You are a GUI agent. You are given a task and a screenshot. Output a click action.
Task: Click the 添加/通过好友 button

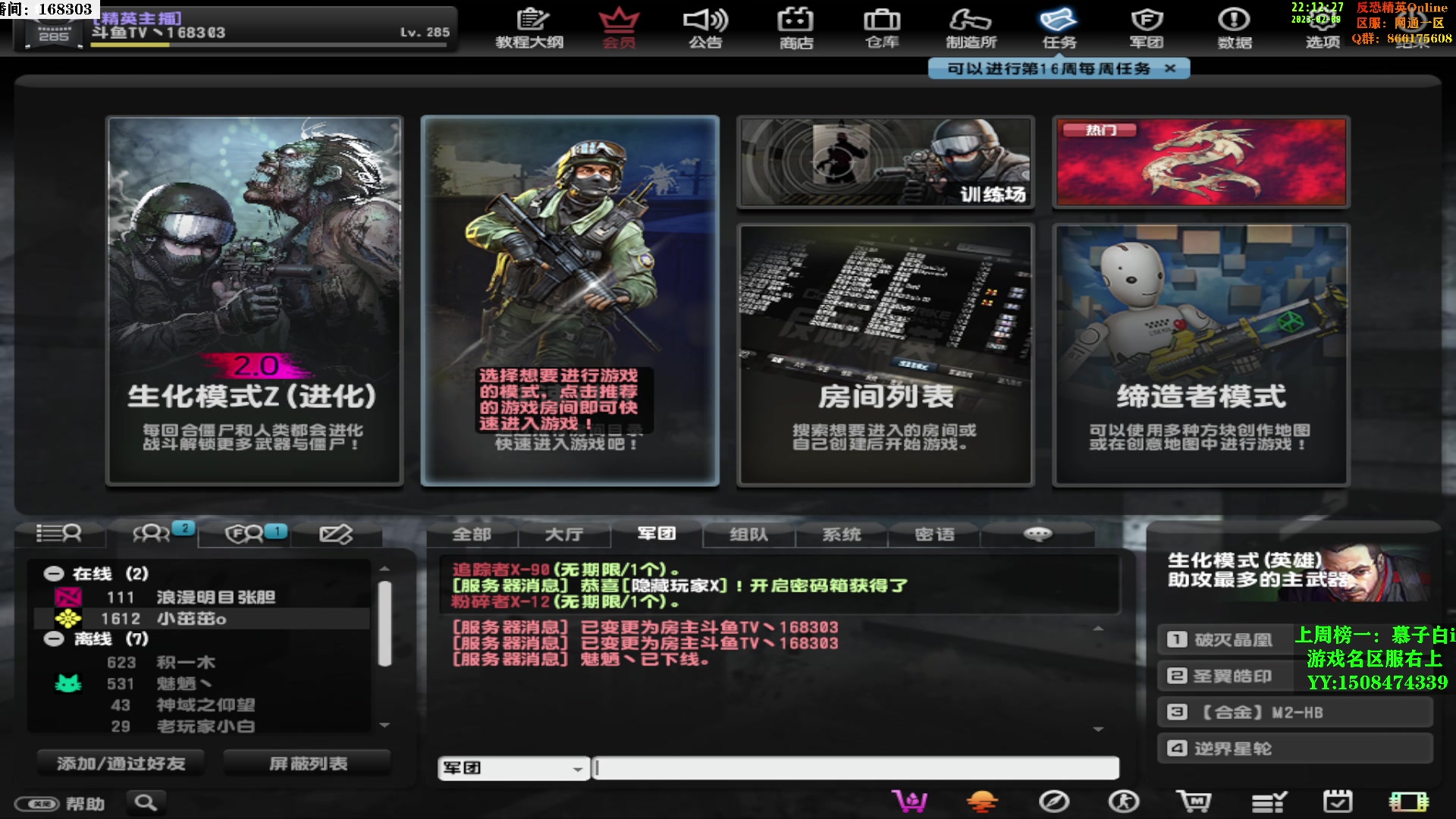121,763
